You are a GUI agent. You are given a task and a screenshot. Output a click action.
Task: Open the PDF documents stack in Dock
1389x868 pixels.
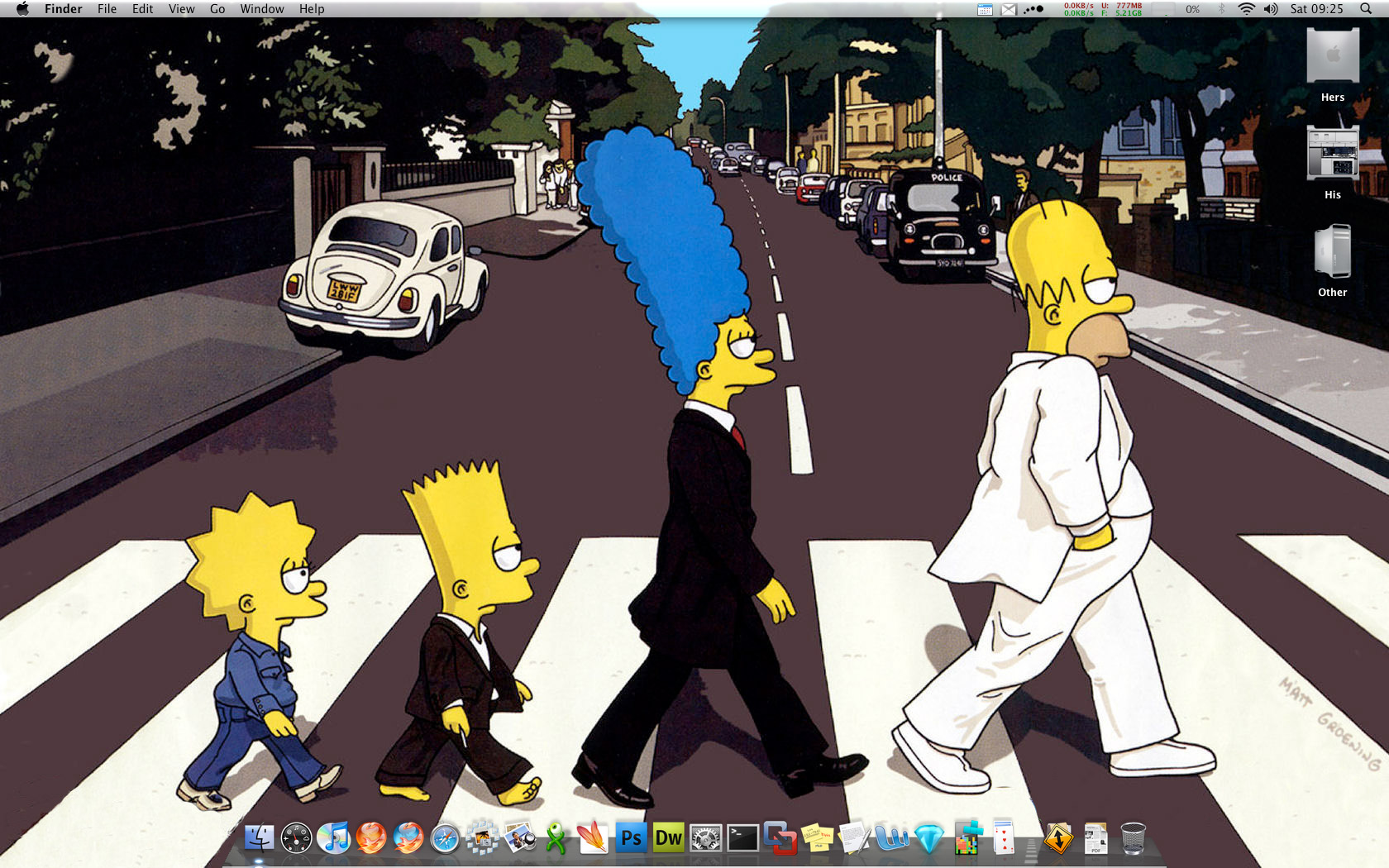click(1095, 838)
